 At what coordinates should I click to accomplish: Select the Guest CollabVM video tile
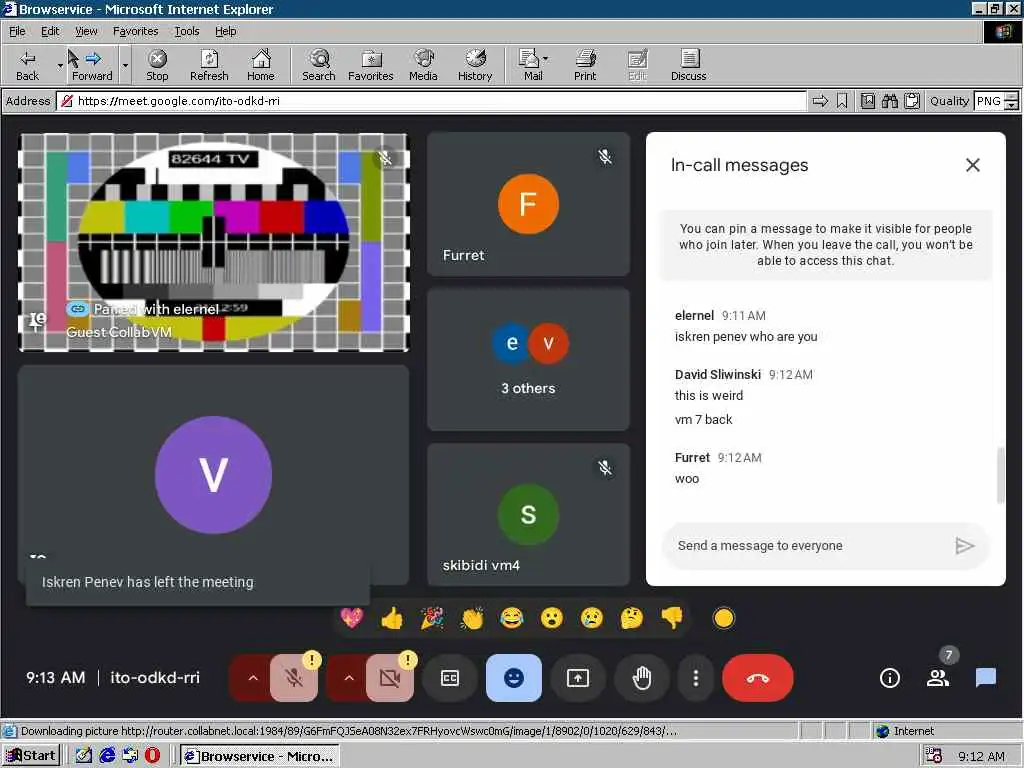click(x=214, y=242)
